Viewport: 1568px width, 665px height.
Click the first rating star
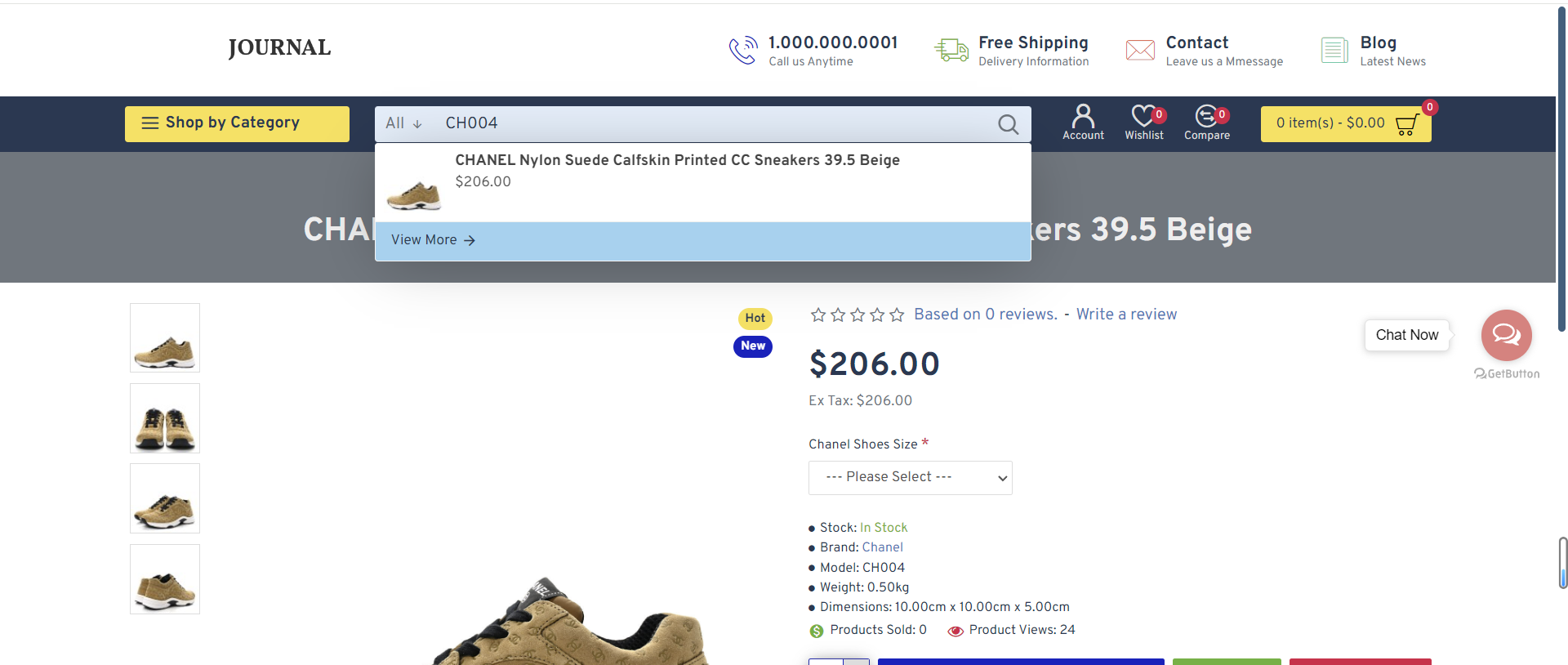(x=818, y=315)
